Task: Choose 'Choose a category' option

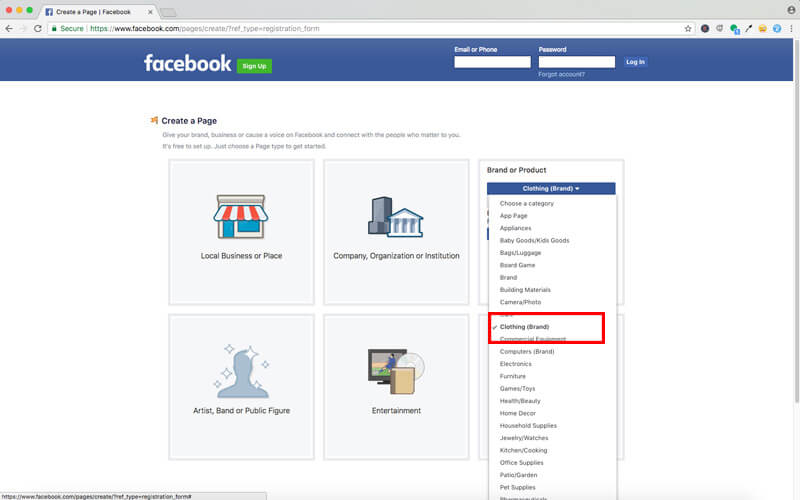Action: coord(527,204)
